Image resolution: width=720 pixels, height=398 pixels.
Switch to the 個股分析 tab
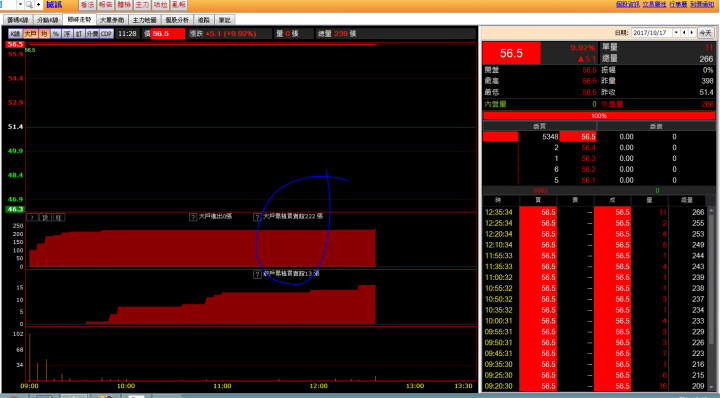coord(177,20)
